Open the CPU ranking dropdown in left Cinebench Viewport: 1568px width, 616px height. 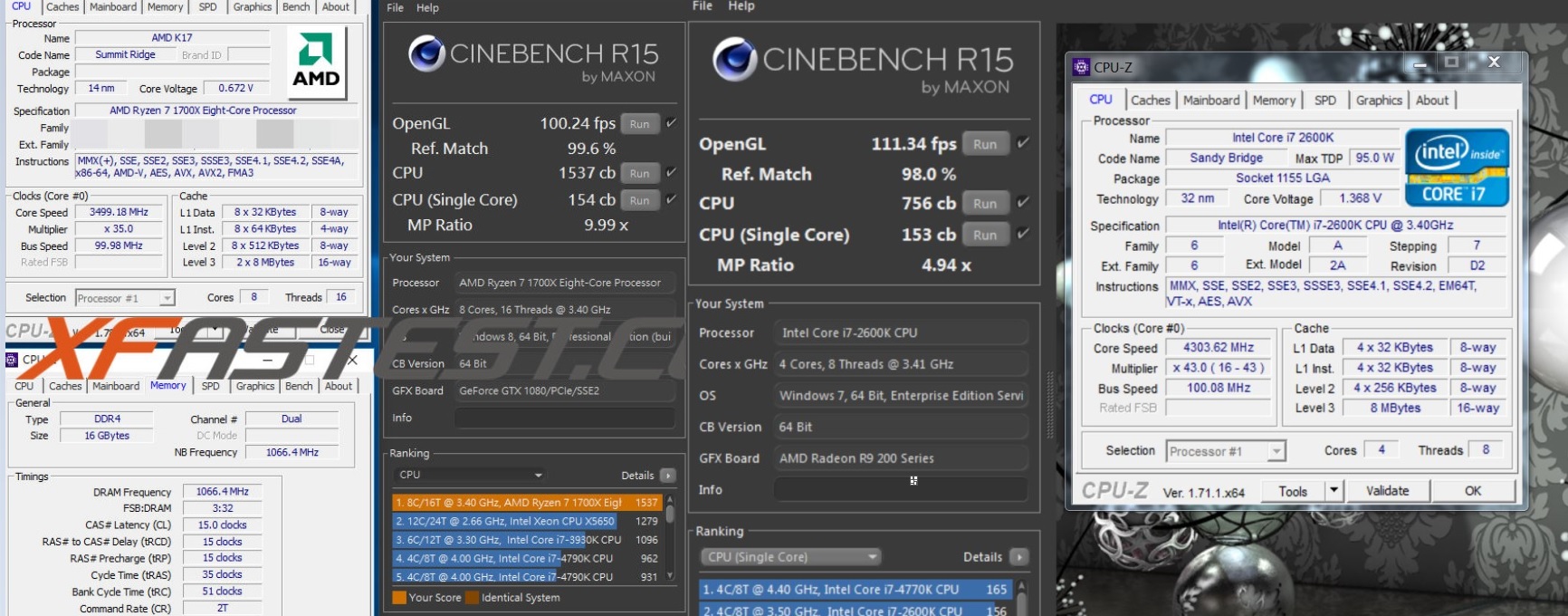click(x=470, y=475)
